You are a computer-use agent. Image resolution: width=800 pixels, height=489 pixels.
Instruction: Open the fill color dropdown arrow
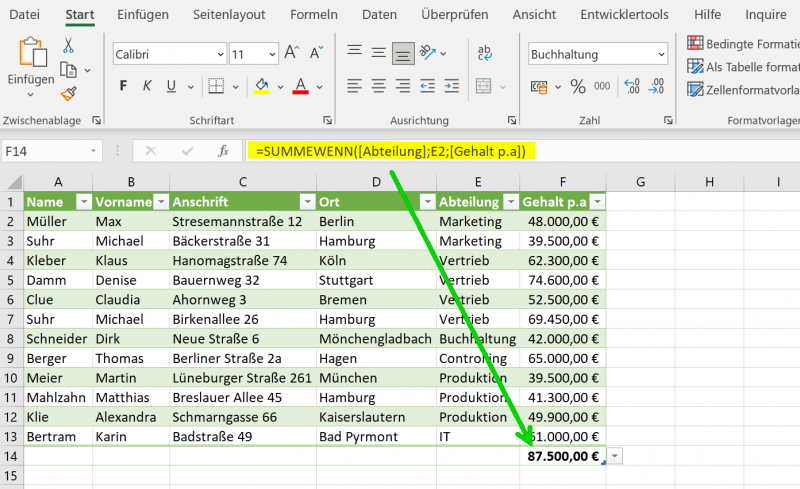280,87
